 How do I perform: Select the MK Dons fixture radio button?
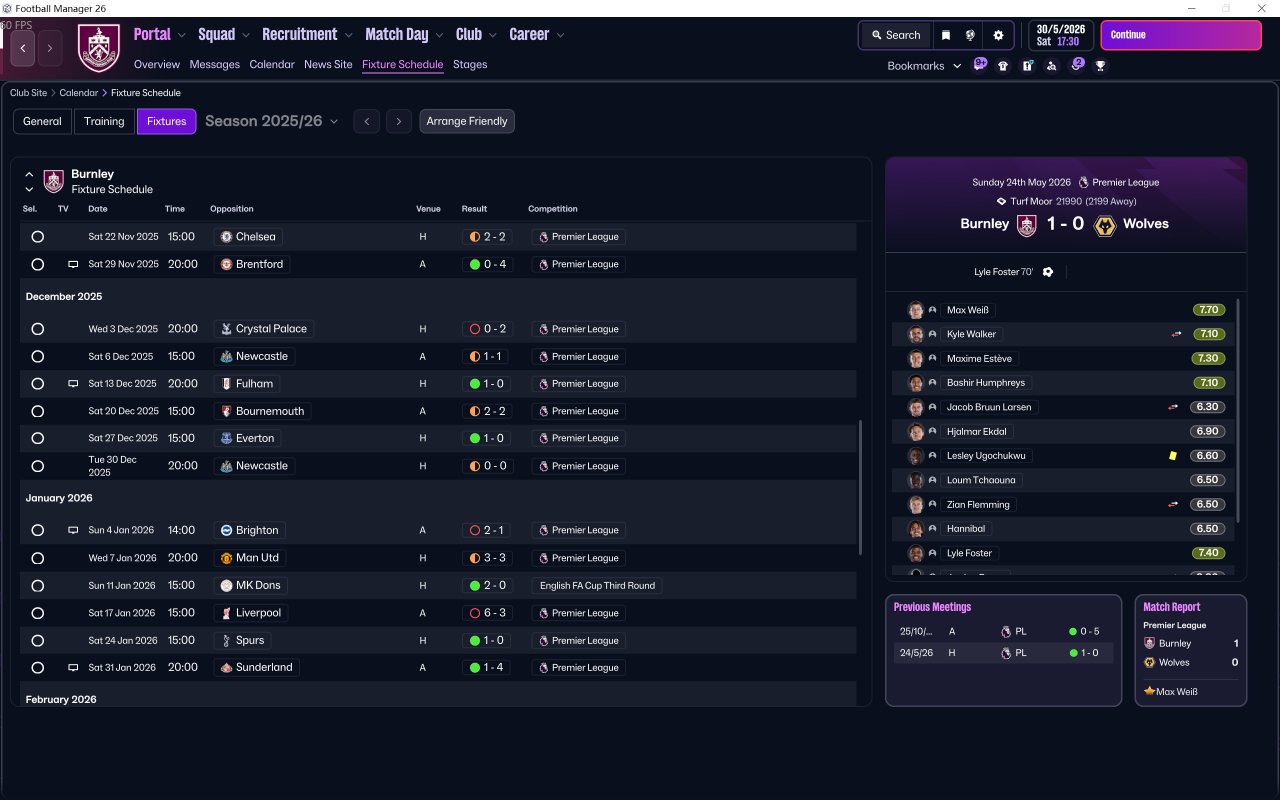point(38,586)
